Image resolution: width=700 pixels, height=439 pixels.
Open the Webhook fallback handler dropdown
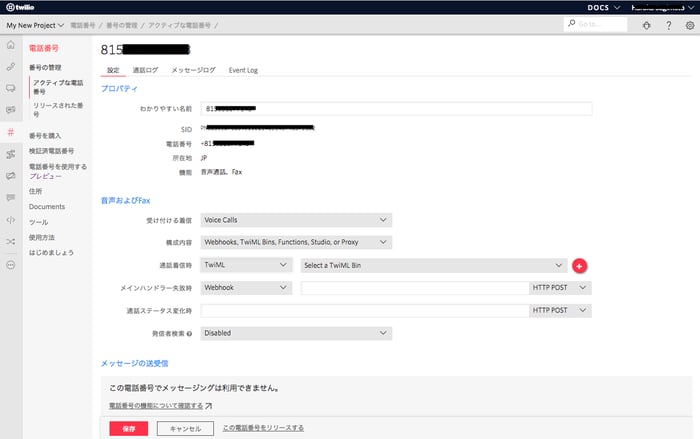click(x=246, y=288)
